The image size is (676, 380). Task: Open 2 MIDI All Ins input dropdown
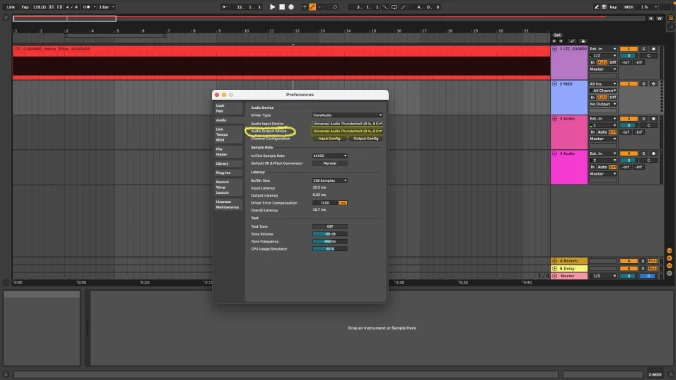click(x=603, y=84)
